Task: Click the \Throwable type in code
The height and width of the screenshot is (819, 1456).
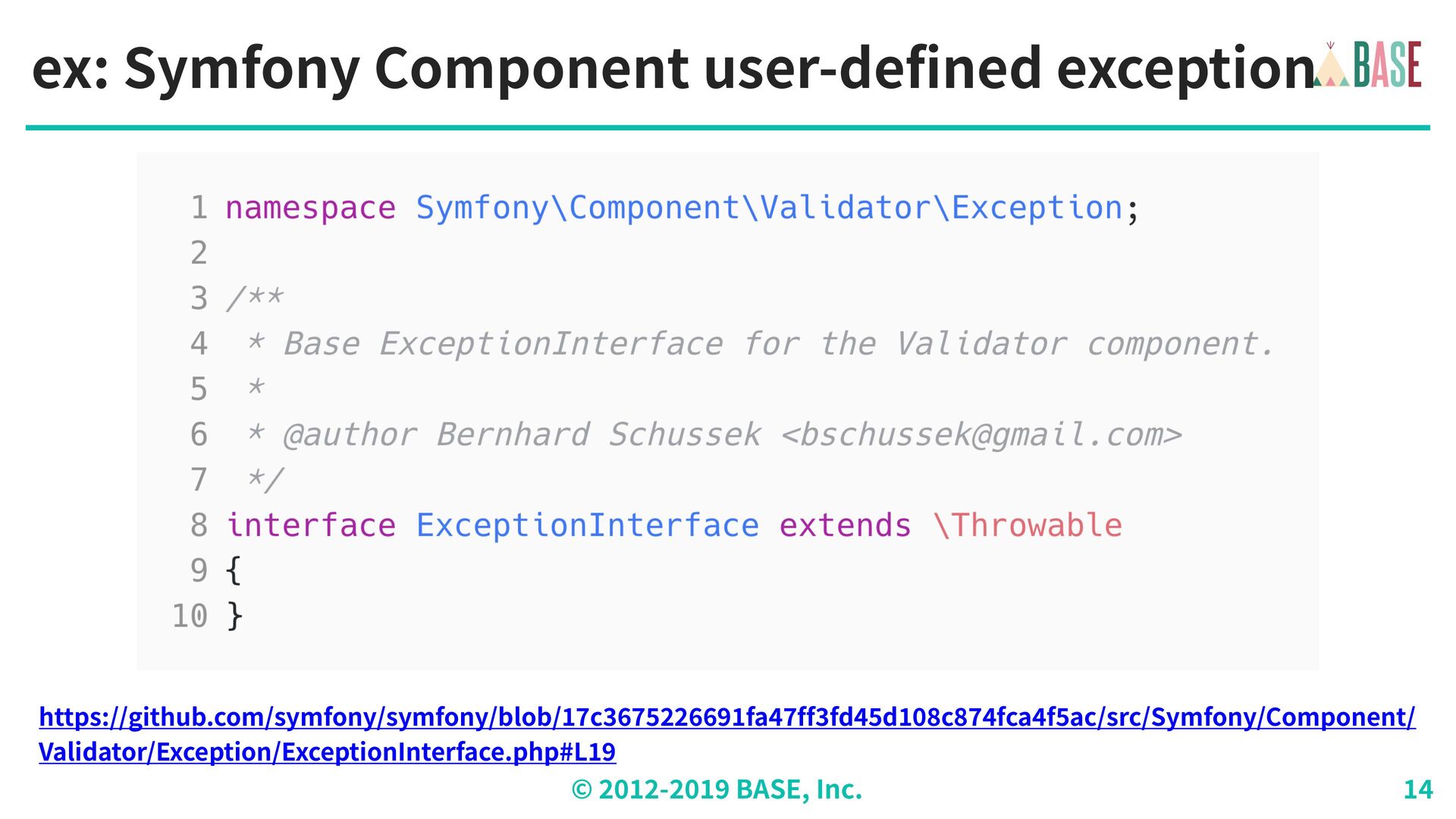Action: [x=1028, y=526]
